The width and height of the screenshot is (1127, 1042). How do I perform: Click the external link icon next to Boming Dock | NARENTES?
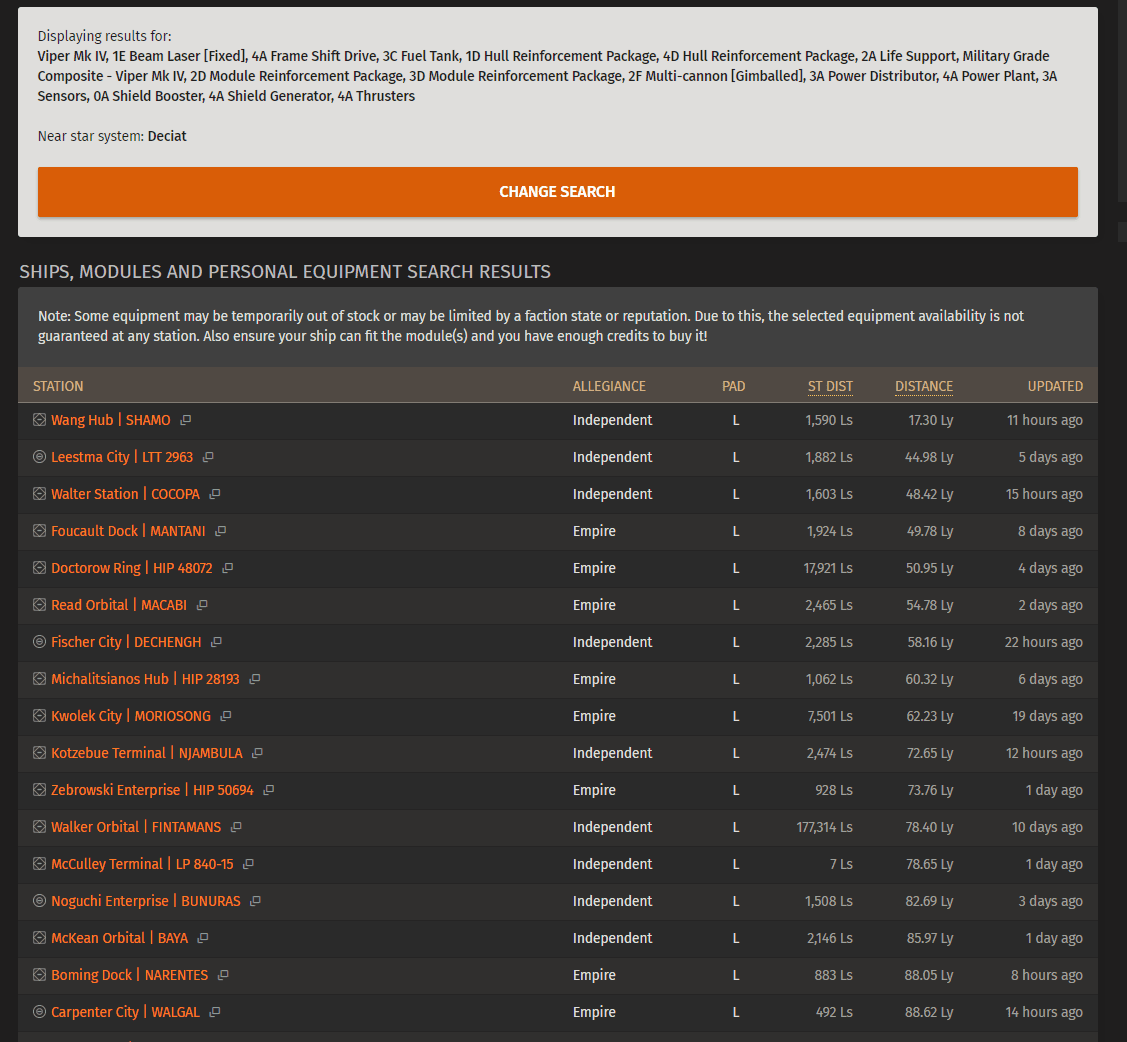[224, 976]
